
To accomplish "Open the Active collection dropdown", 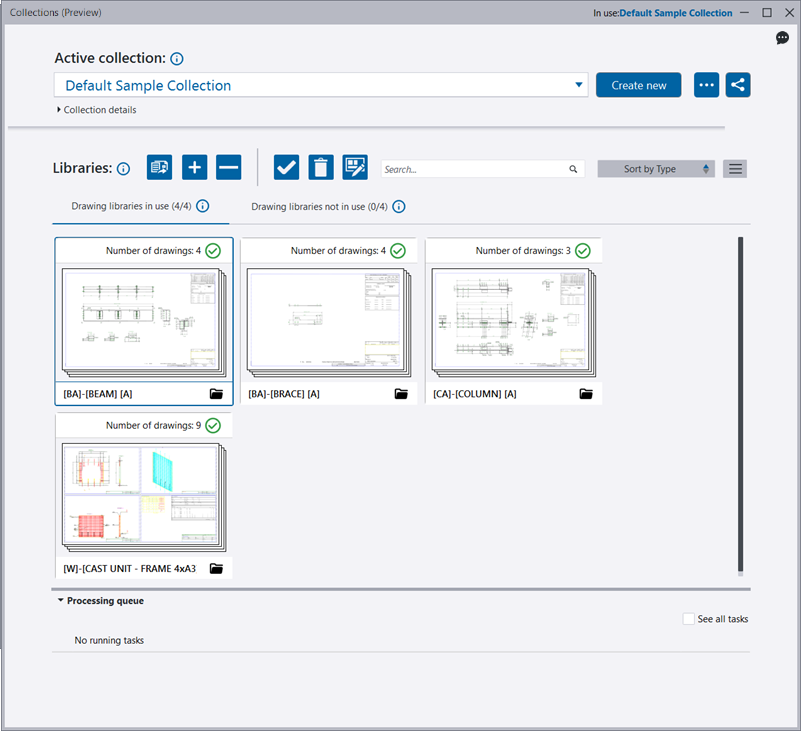I will pyautogui.click(x=579, y=85).
